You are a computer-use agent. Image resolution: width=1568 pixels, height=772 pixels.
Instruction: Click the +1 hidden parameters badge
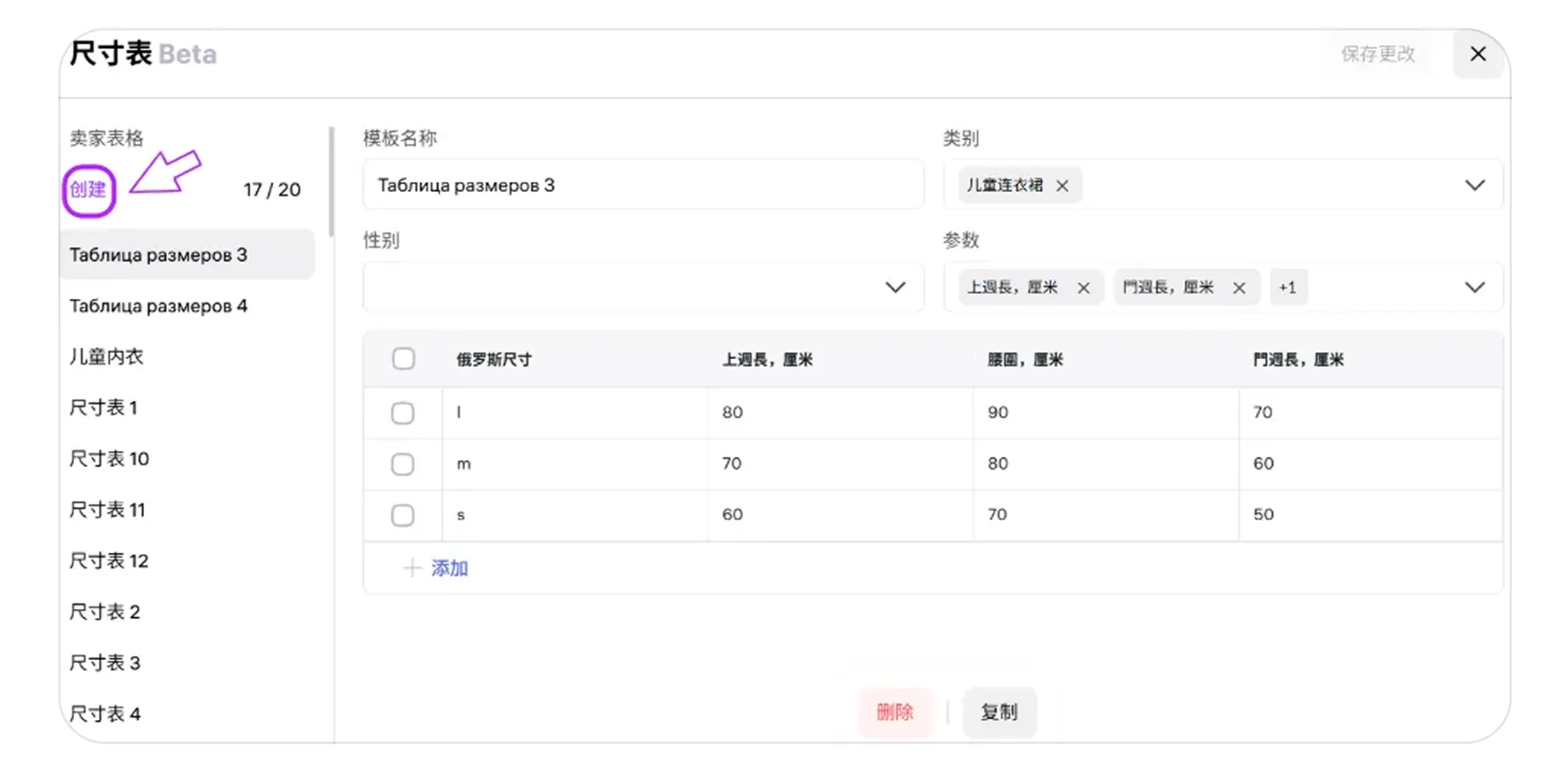tap(1287, 288)
